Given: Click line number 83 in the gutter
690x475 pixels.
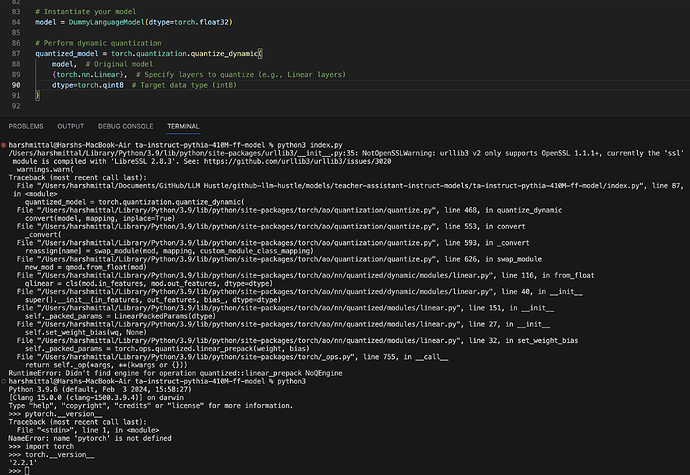Looking at the screenshot, I should coord(17,9).
